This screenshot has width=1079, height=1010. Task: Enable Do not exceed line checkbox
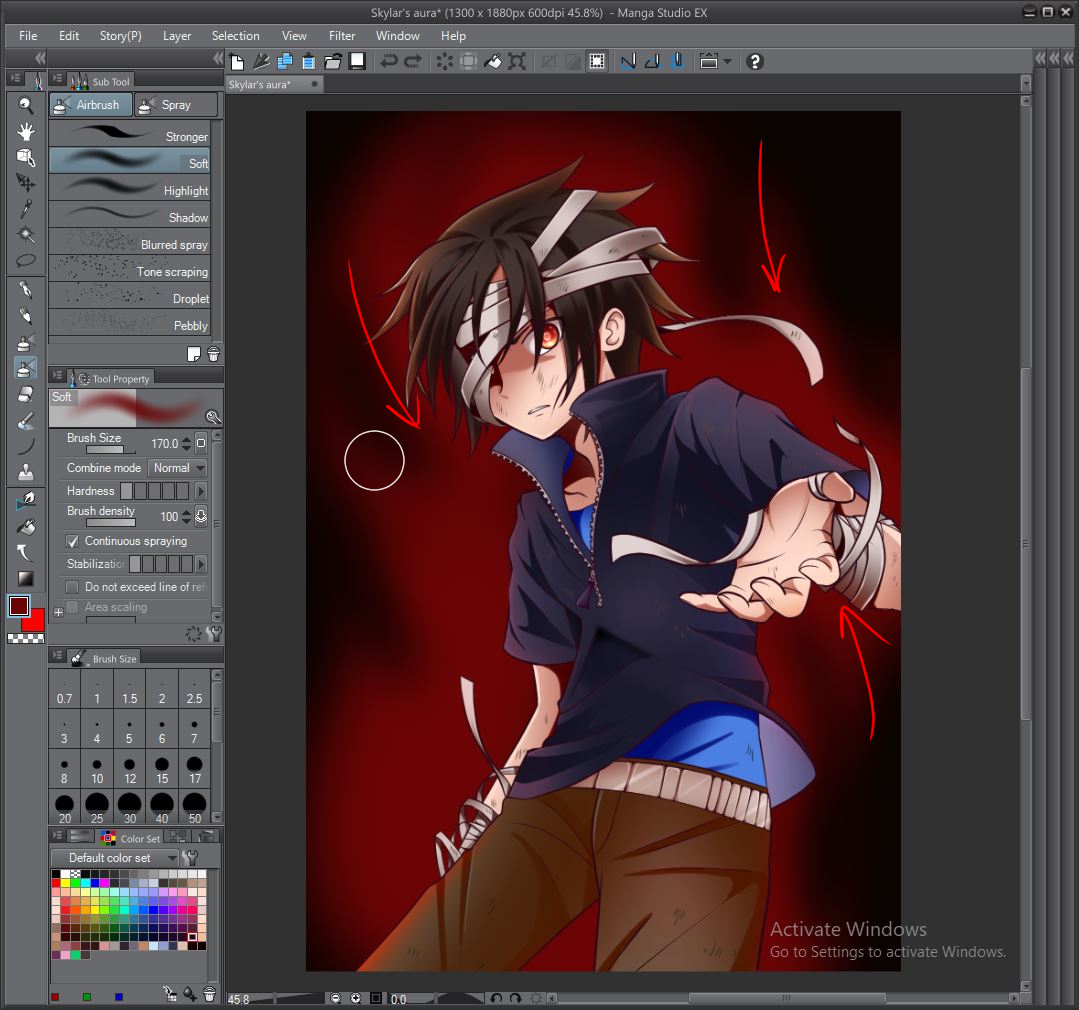(72, 587)
